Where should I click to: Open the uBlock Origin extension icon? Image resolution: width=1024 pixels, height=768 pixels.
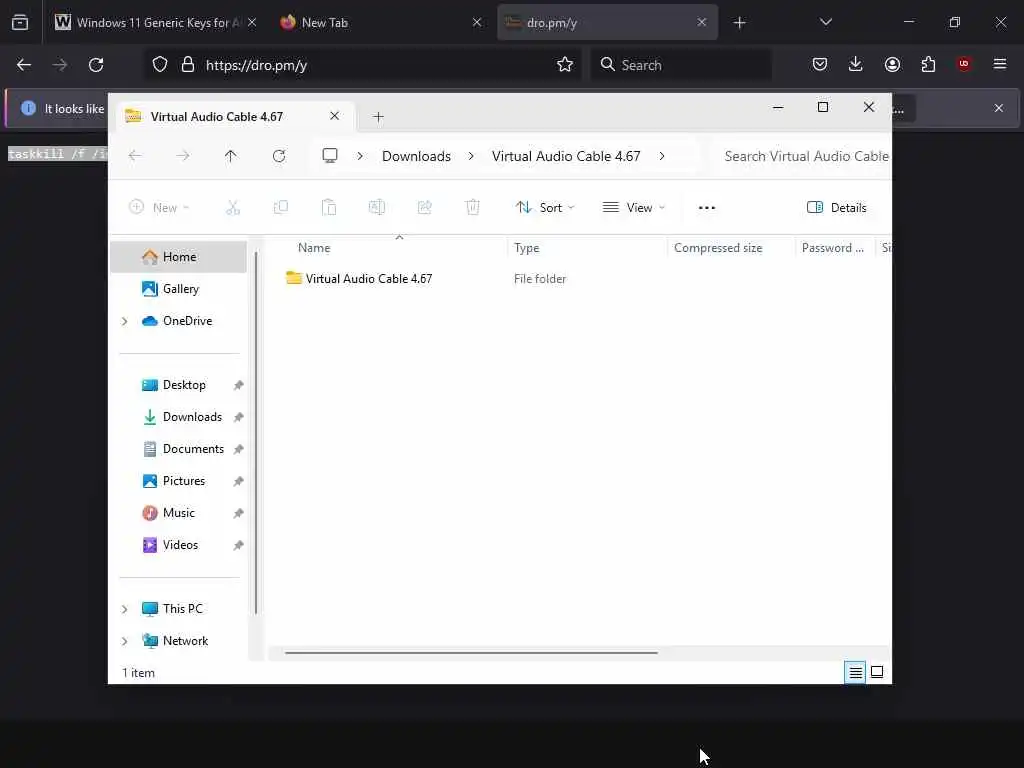pyautogui.click(x=964, y=64)
